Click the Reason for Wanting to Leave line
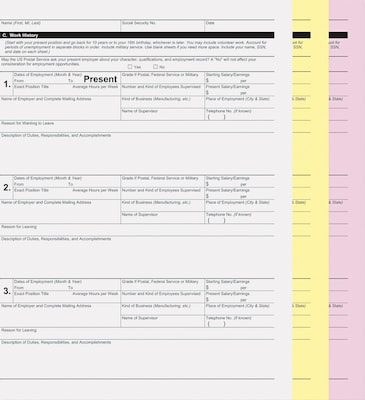365x400 pixels. (x=137, y=126)
